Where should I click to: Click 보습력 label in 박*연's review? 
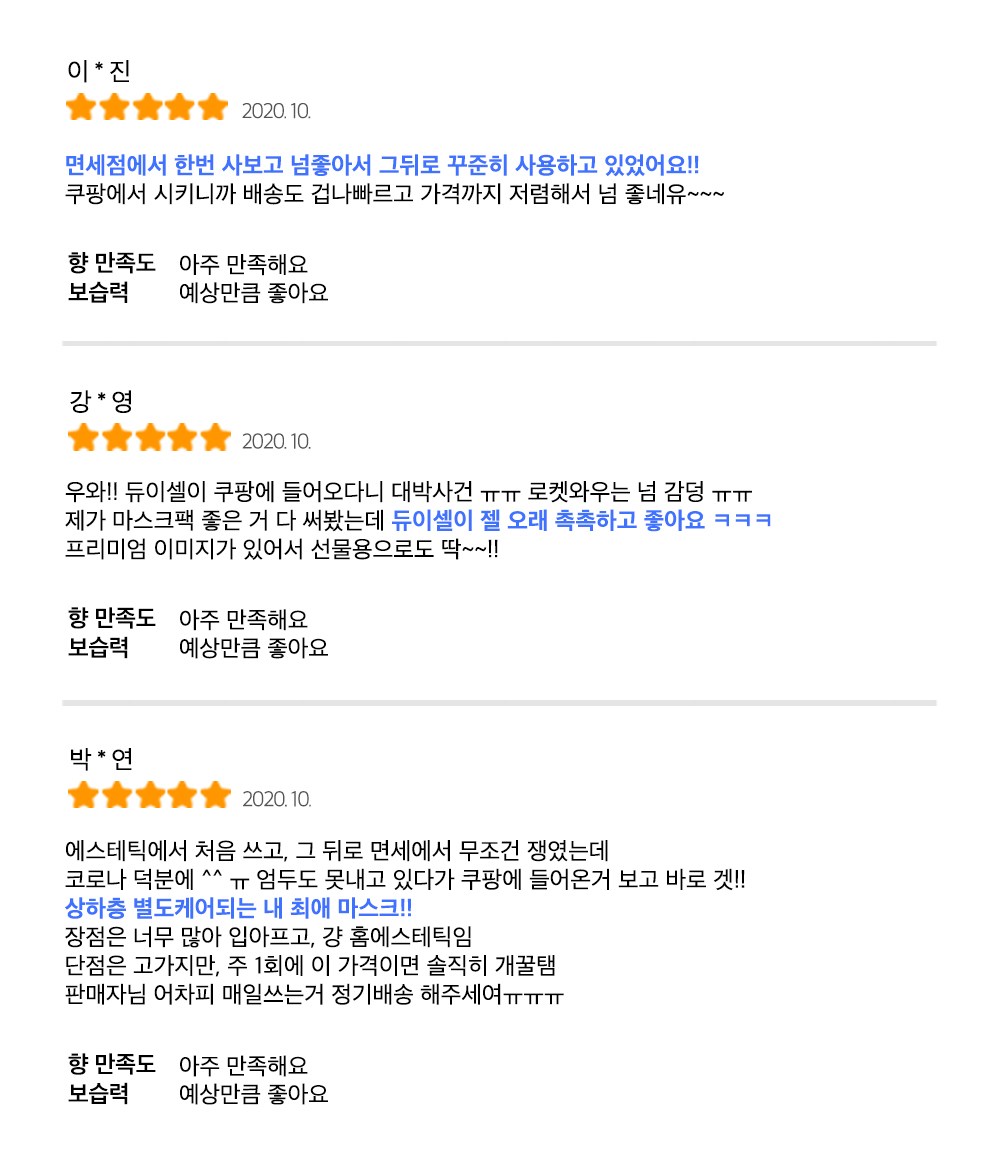(98, 1093)
